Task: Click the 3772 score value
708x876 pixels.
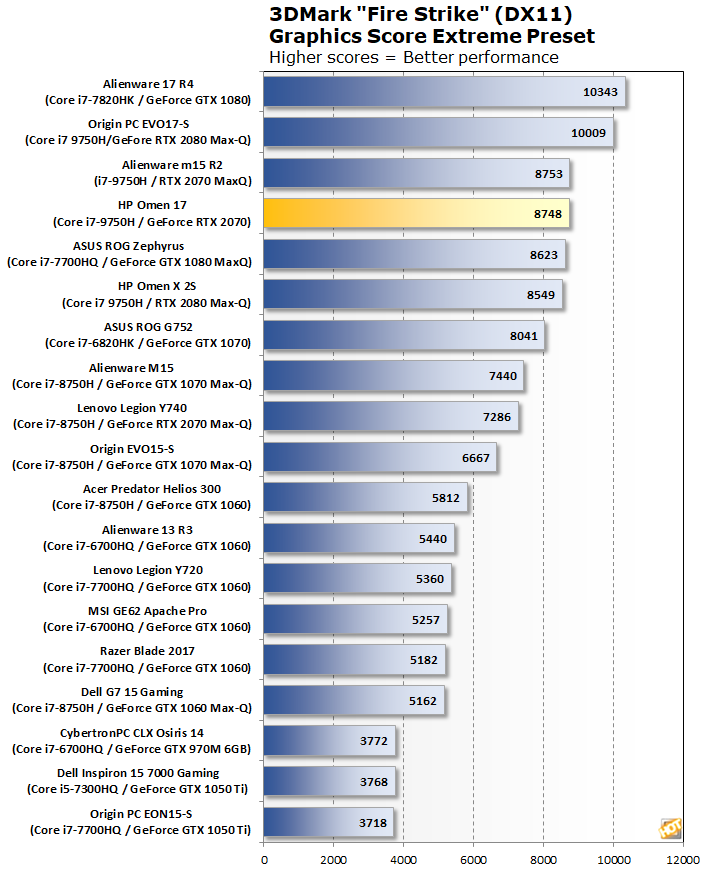Action: pyautogui.click(x=373, y=741)
